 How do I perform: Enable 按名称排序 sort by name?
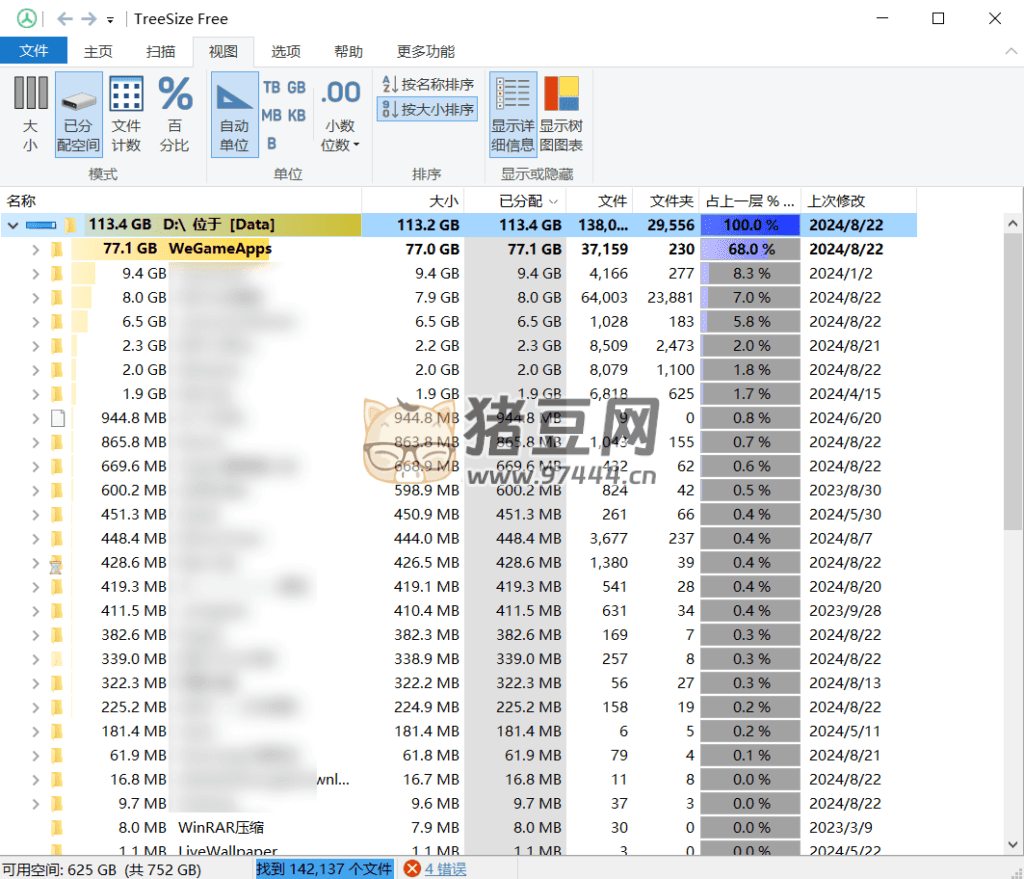tap(427, 85)
